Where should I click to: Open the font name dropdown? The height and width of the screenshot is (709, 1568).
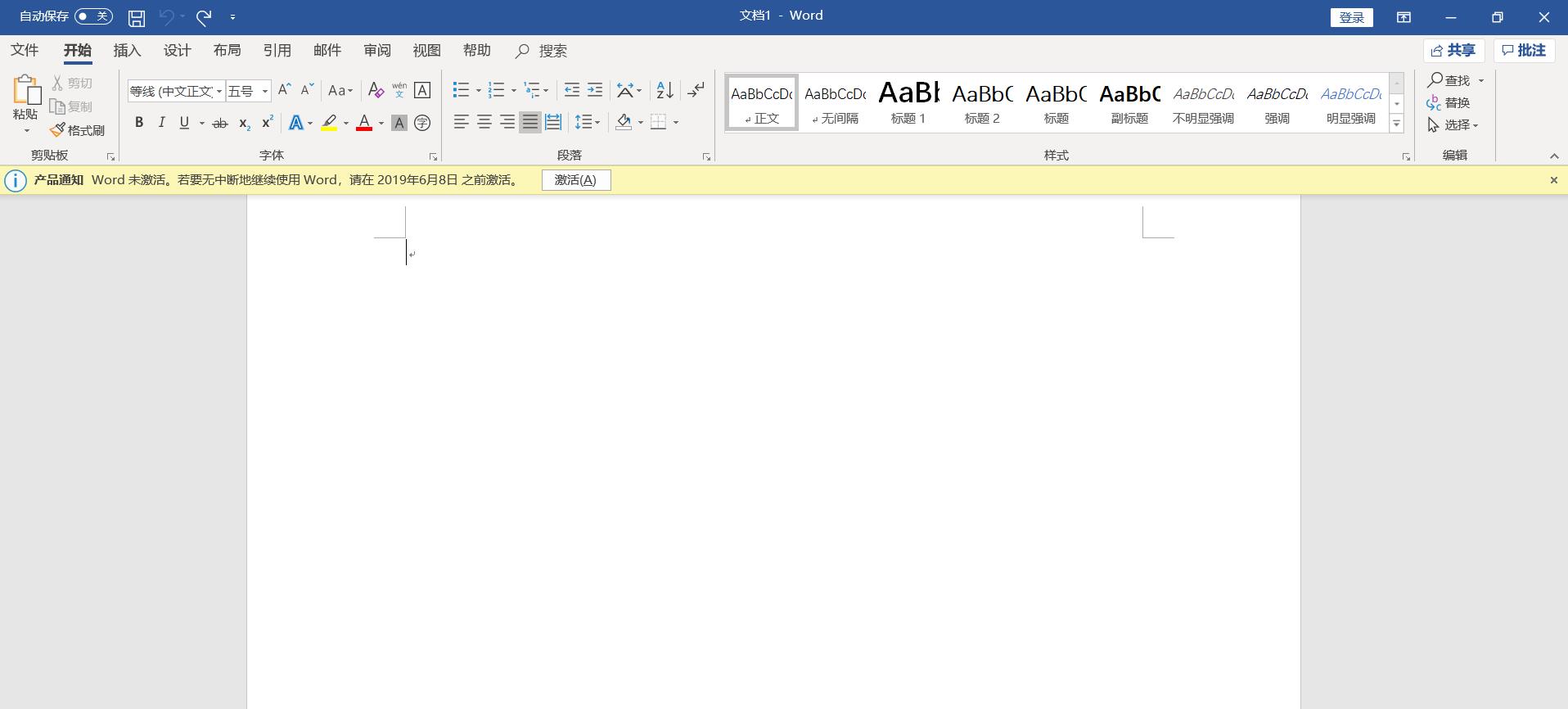tap(219, 91)
